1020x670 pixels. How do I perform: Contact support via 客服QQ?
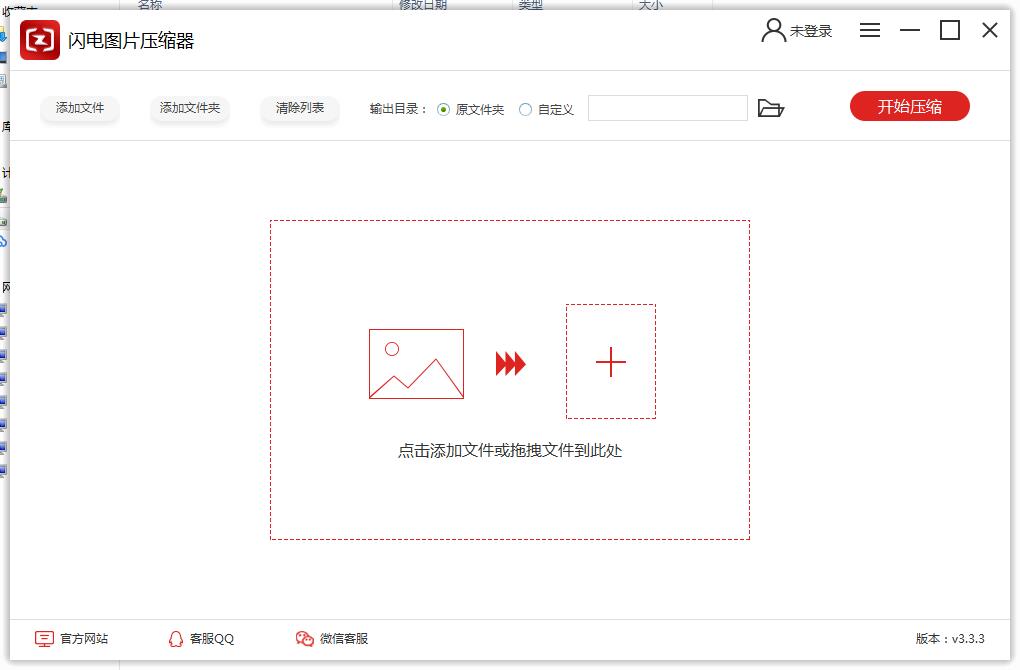(x=201, y=638)
